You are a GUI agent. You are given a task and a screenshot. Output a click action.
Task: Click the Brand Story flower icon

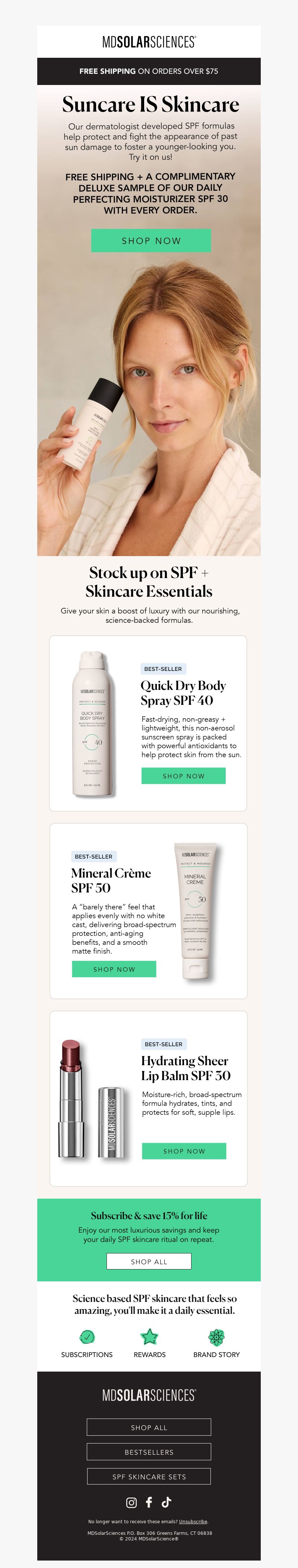click(216, 1337)
